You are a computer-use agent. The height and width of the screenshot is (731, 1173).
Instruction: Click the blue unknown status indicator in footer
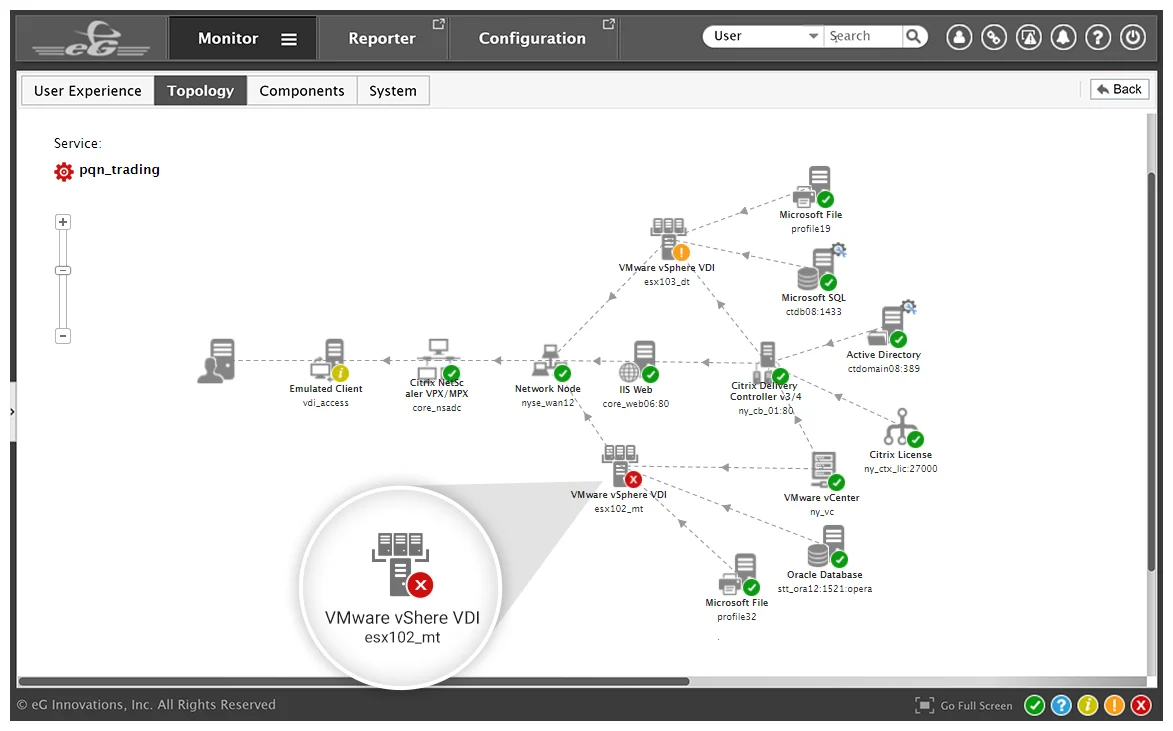pos(1061,705)
